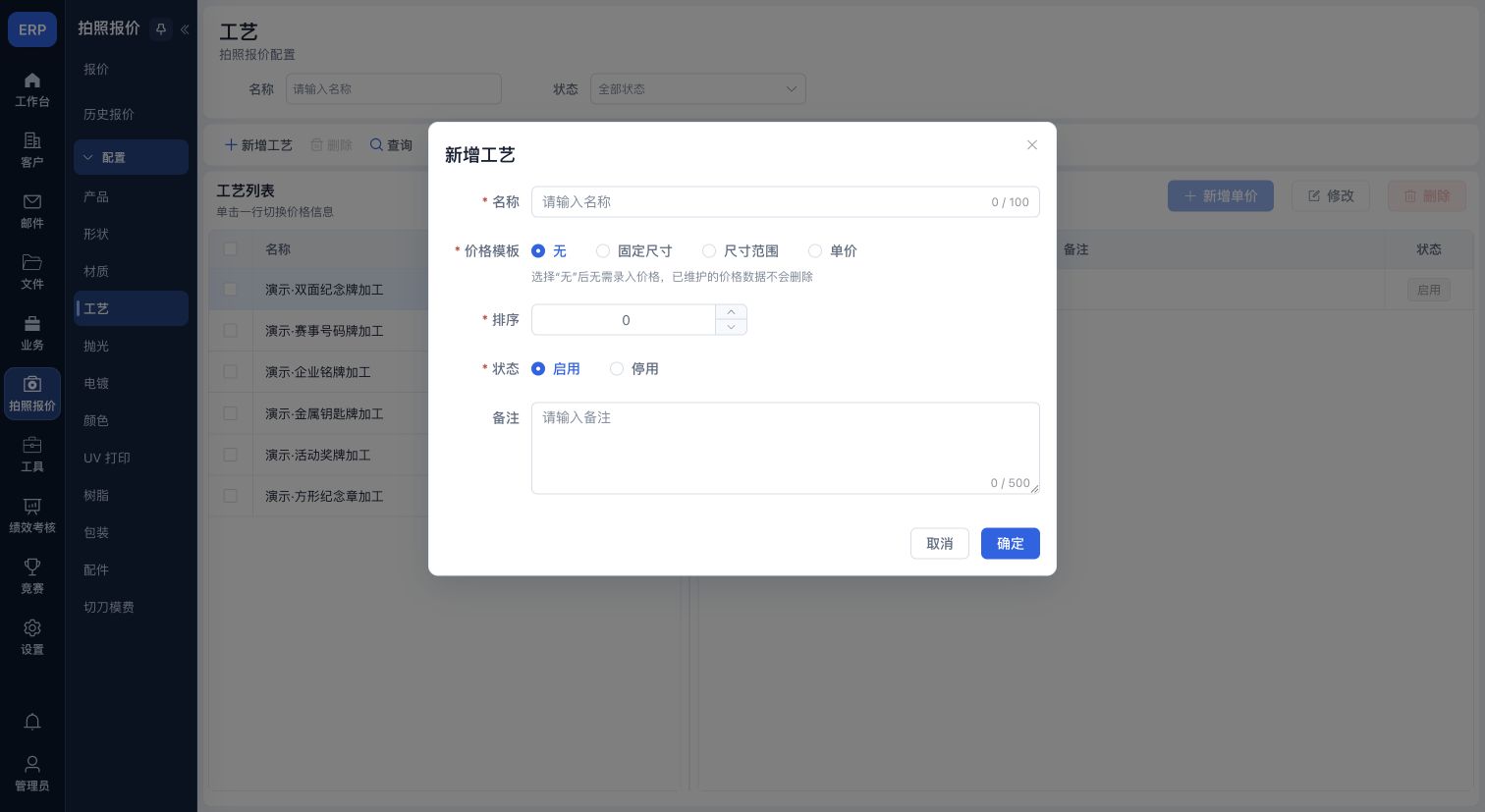
Task: Open the 绩效考核 performance icon
Action: pyautogui.click(x=32, y=515)
